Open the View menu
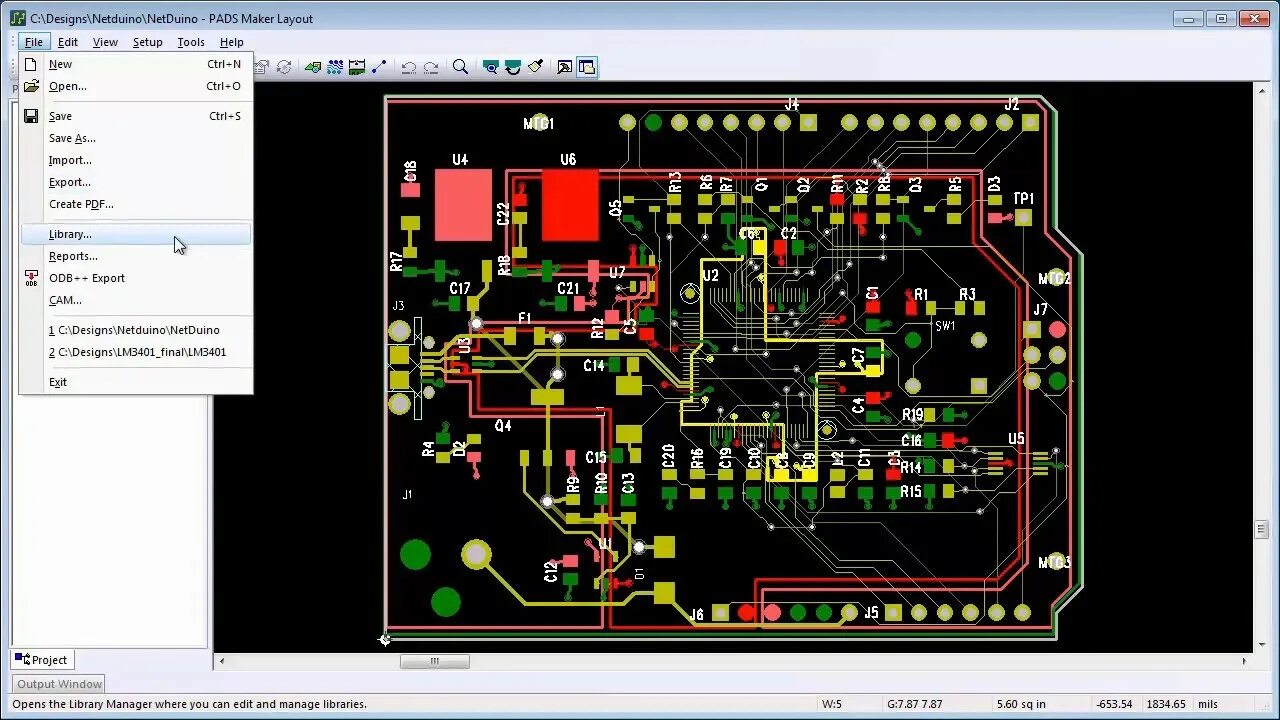The width and height of the screenshot is (1280, 720). click(x=105, y=42)
